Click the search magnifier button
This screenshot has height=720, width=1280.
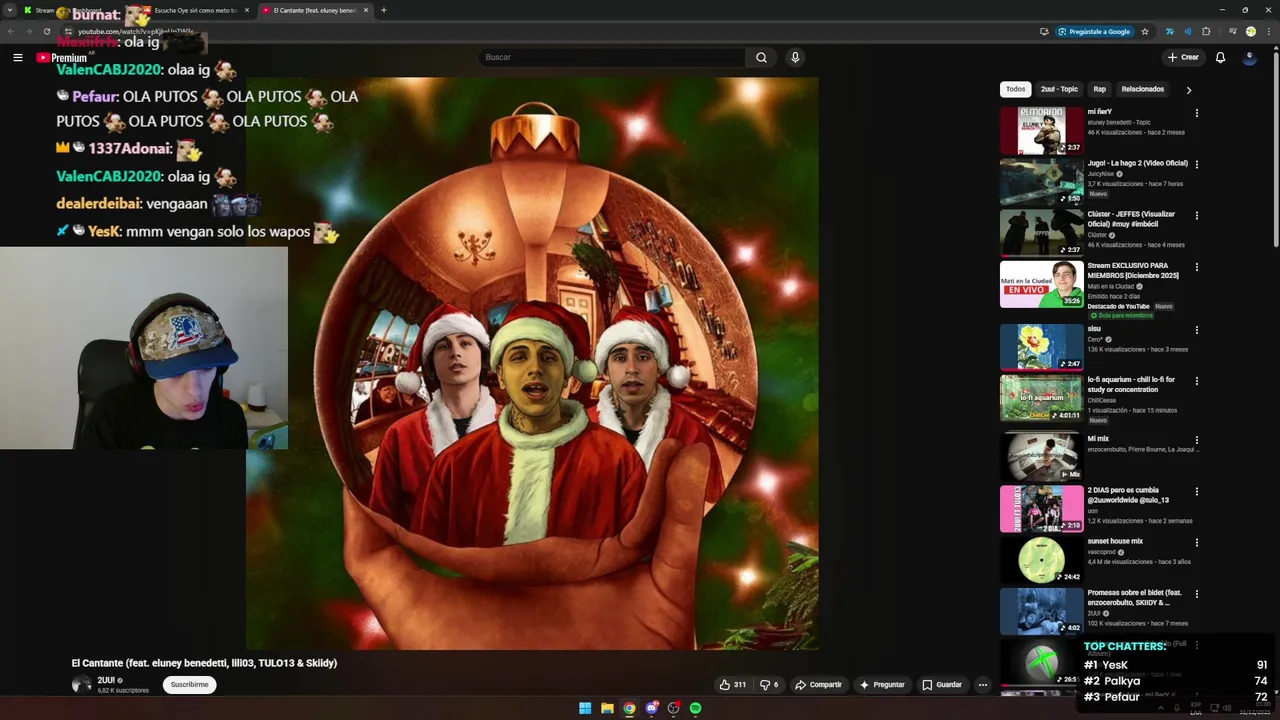coord(761,57)
